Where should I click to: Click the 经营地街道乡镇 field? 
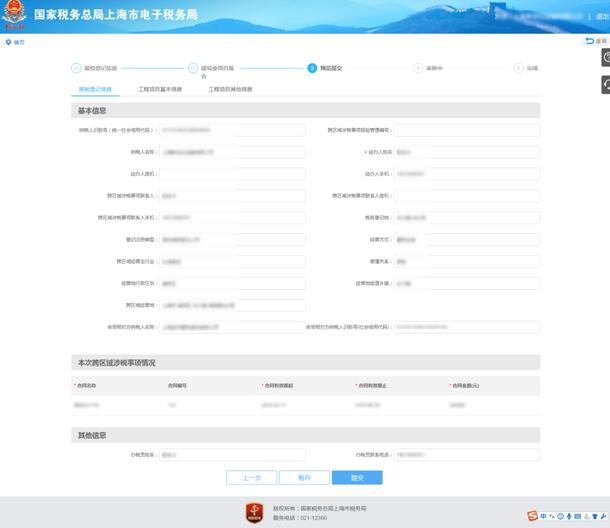pyautogui.click(x=467, y=283)
